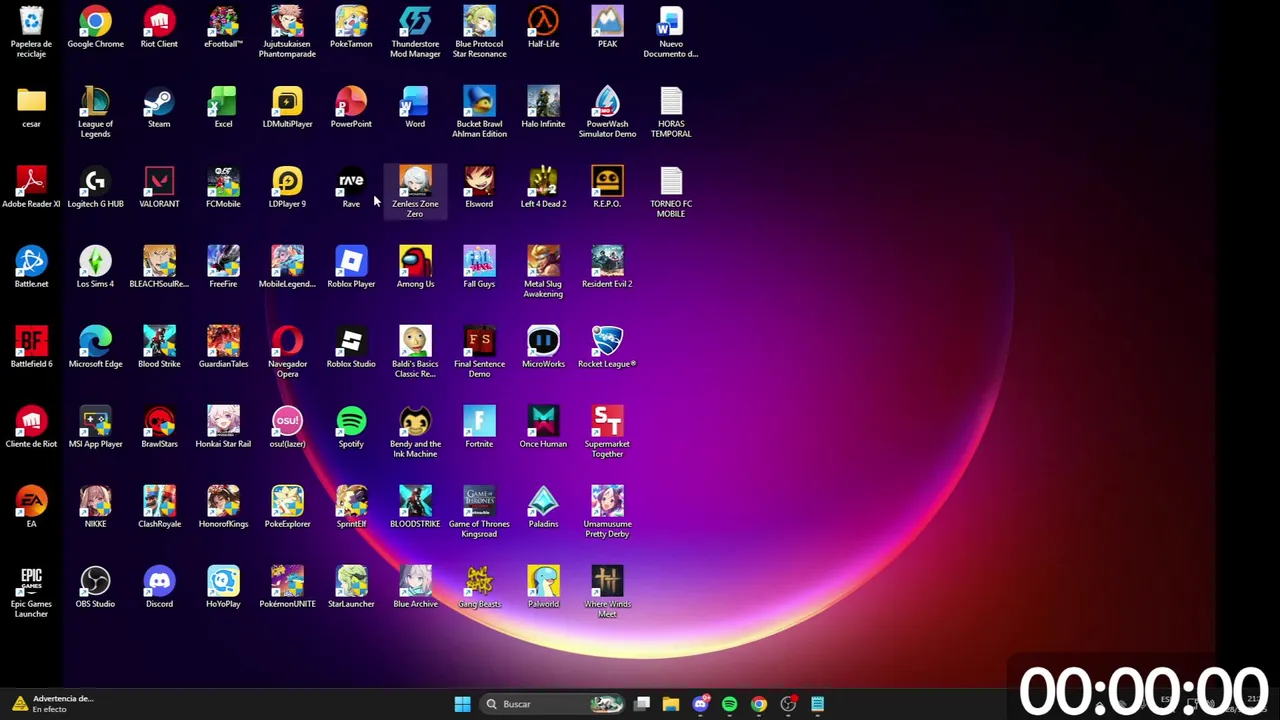This screenshot has width=1280, height=720.
Task: Select the cesar folder on desktop
Action: [x=31, y=107]
